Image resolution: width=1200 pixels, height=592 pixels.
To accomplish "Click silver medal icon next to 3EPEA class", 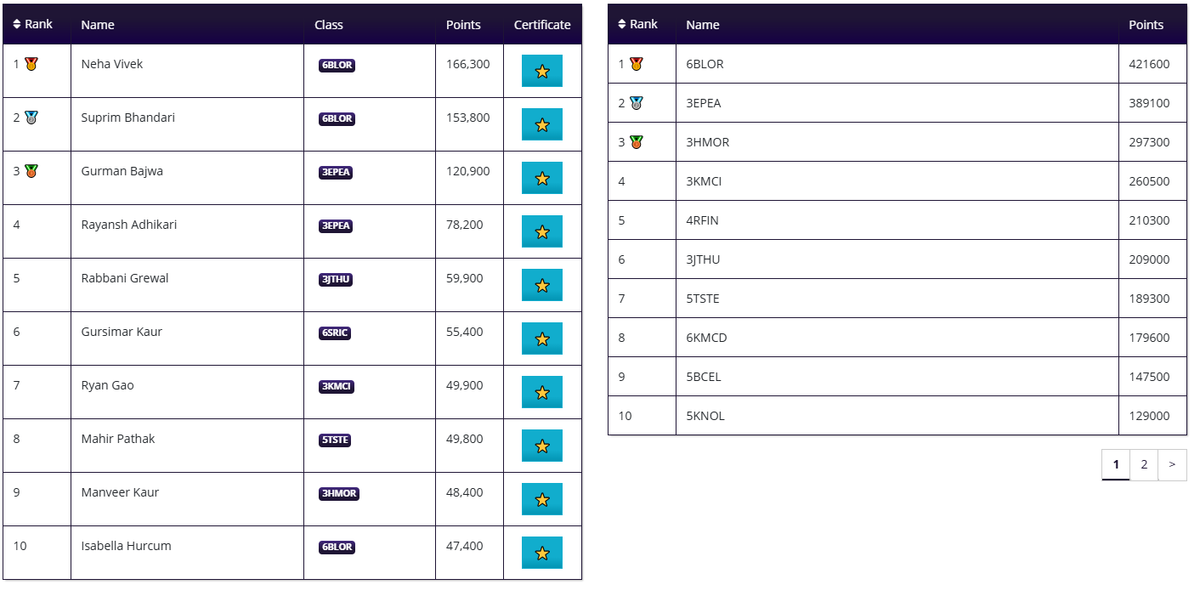I will coord(636,103).
